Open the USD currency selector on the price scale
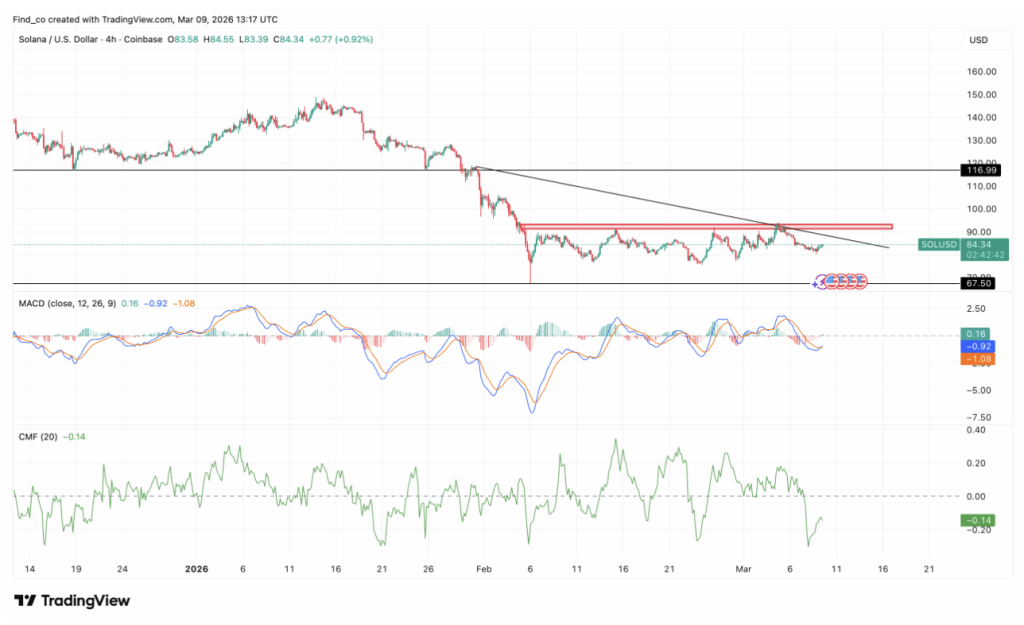1024x625 pixels. (x=980, y=40)
